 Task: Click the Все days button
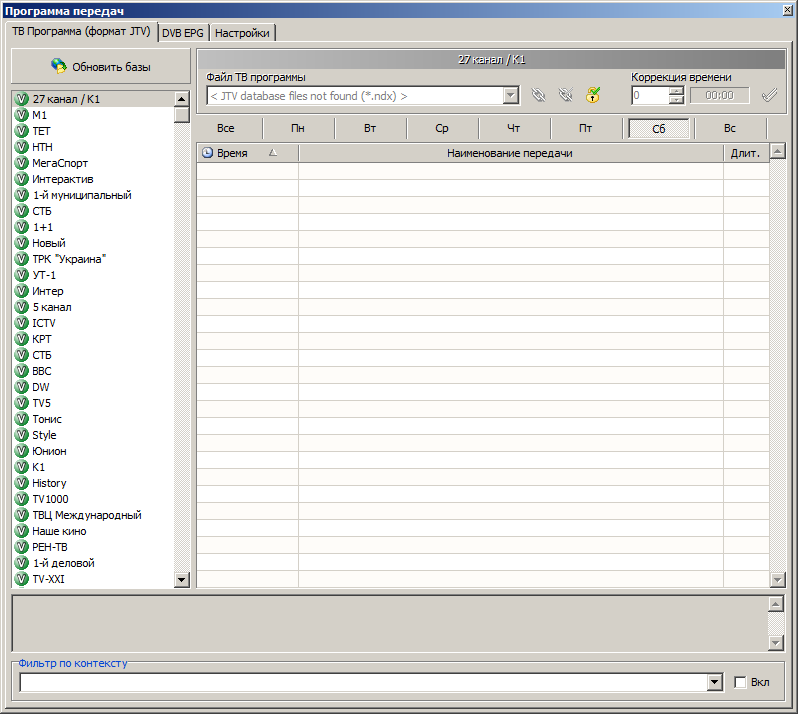(x=226, y=129)
